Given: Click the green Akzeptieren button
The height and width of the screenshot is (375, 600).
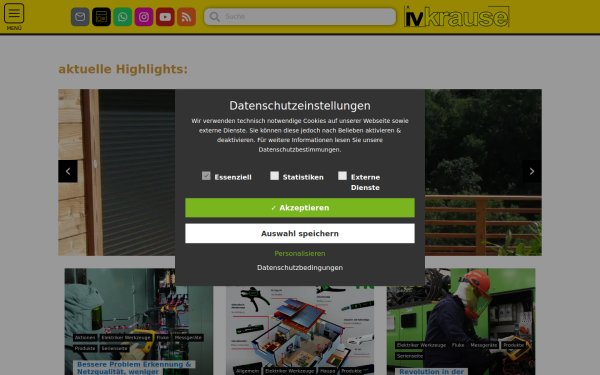Looking at the screenshot, I should (300, 208).
